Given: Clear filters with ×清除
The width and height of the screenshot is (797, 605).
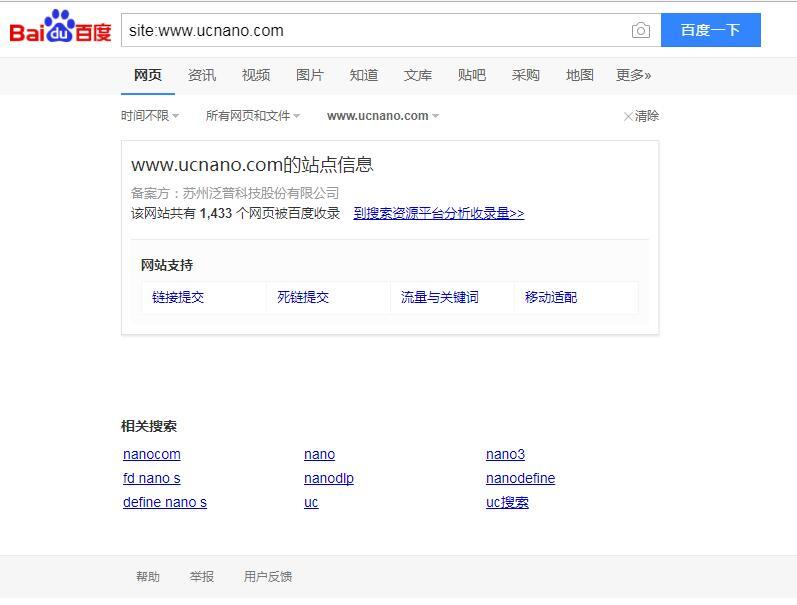Looking at the screenshot, I should (x=641, y=116).
